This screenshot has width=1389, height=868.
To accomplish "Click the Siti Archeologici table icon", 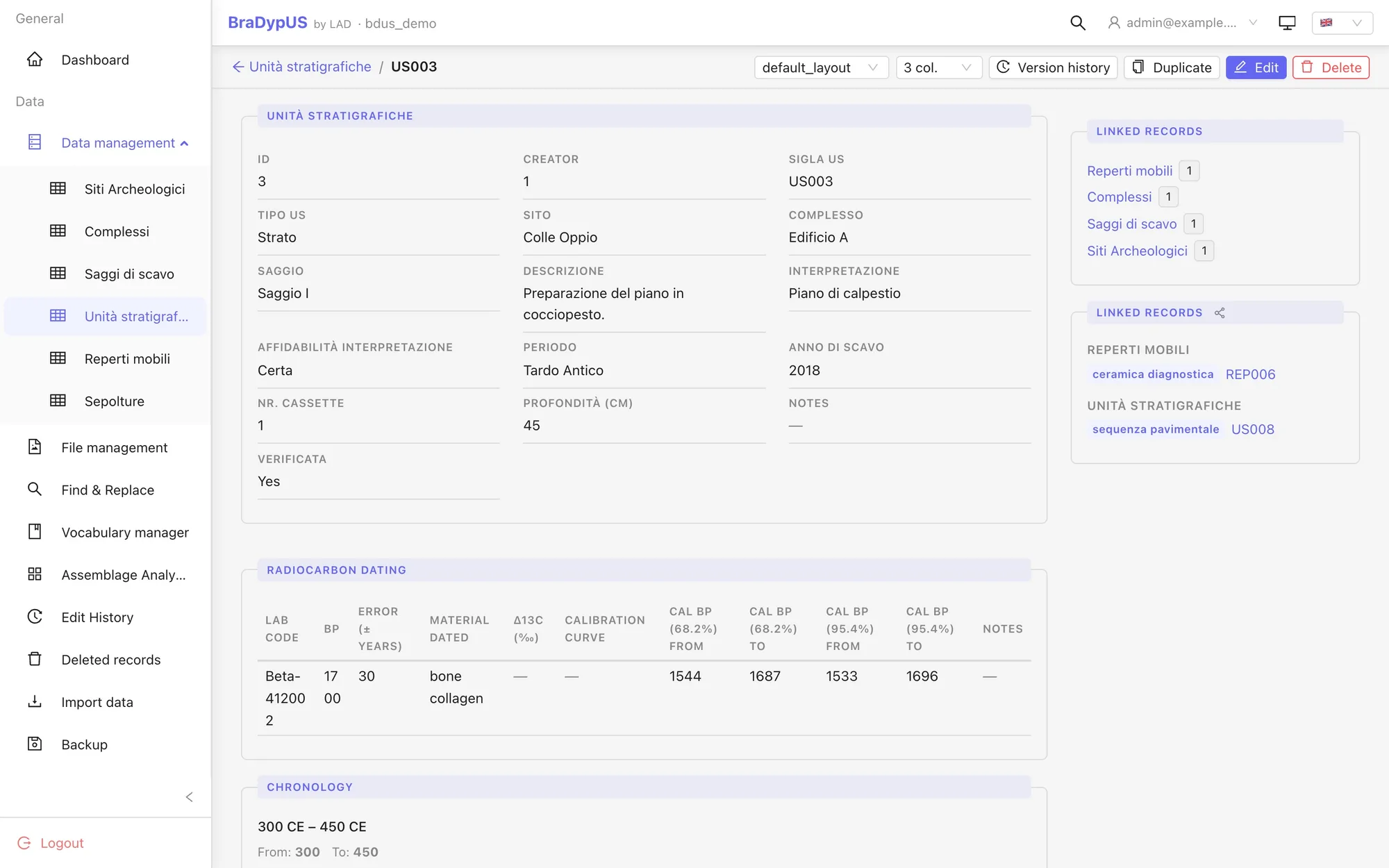I will pyautogui.click(x=58, y=189).
